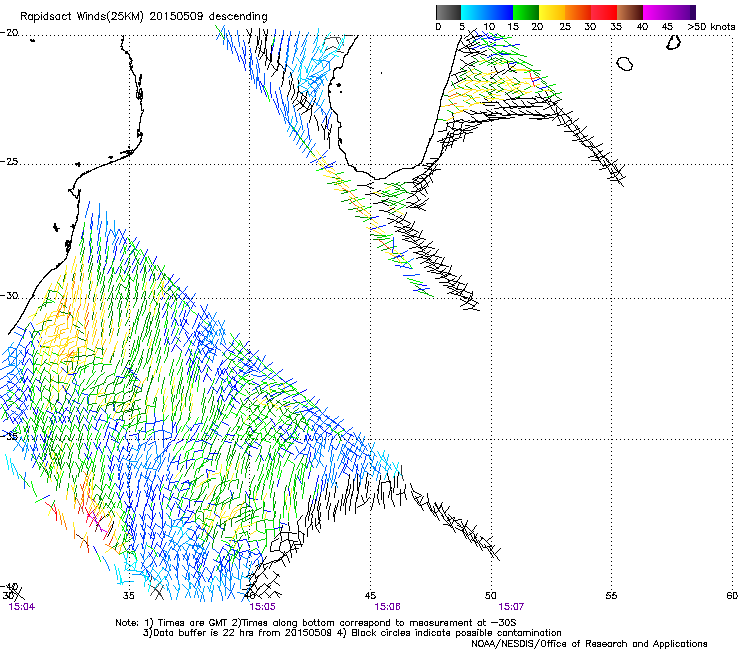Click the '>50 knots' legend label

click(x=711, y=27)
